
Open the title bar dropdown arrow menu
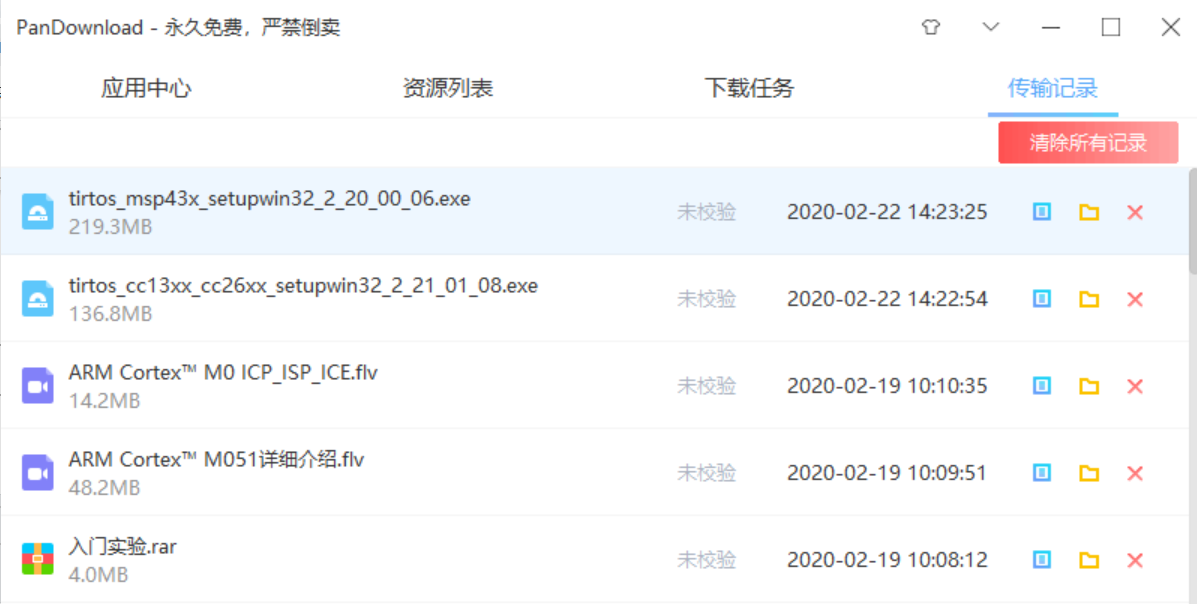click(x=991, y=27)
